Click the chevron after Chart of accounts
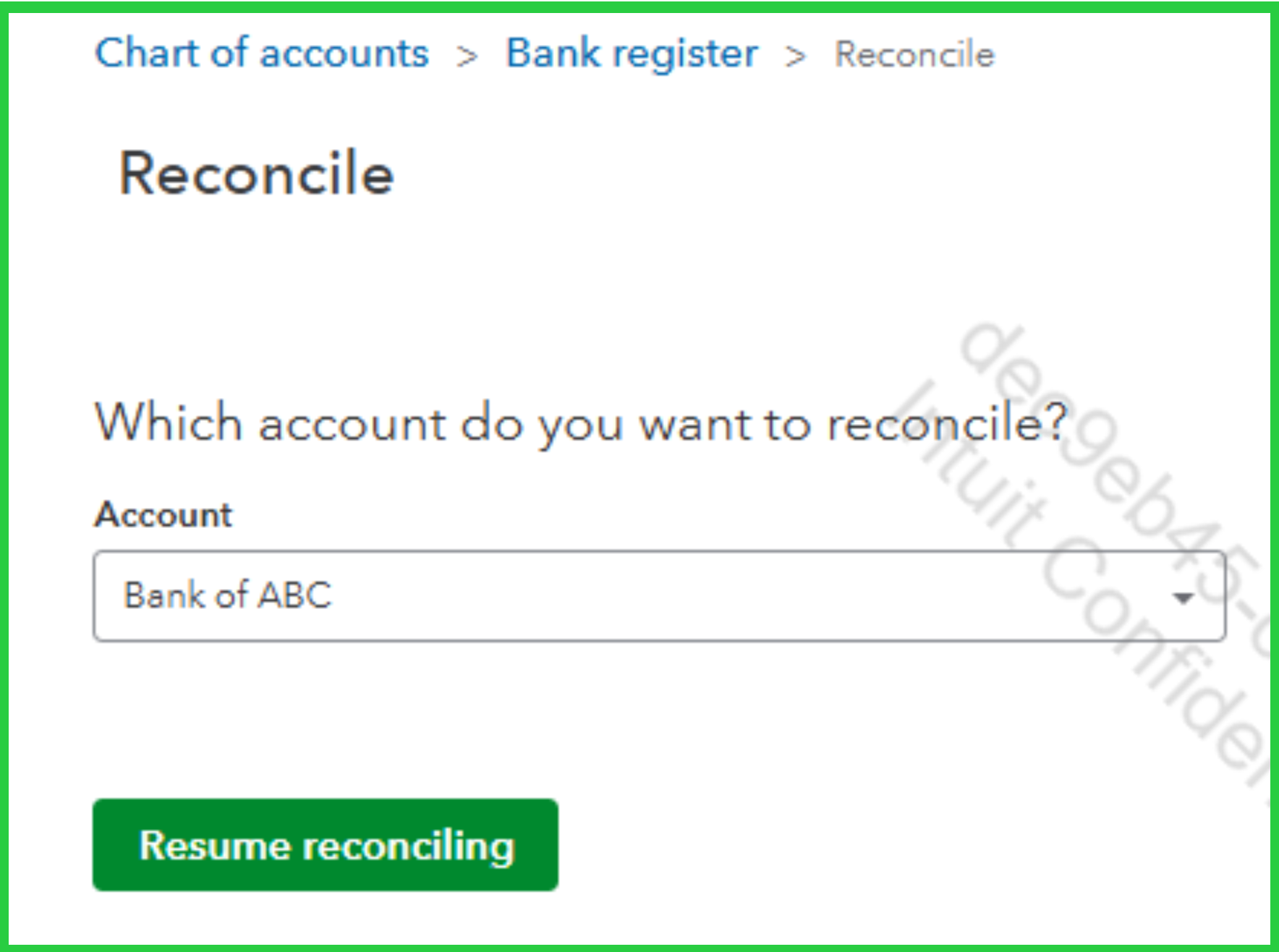This screenshot has height=952, width=1279. pyautogui.click(x=467, y=56)
